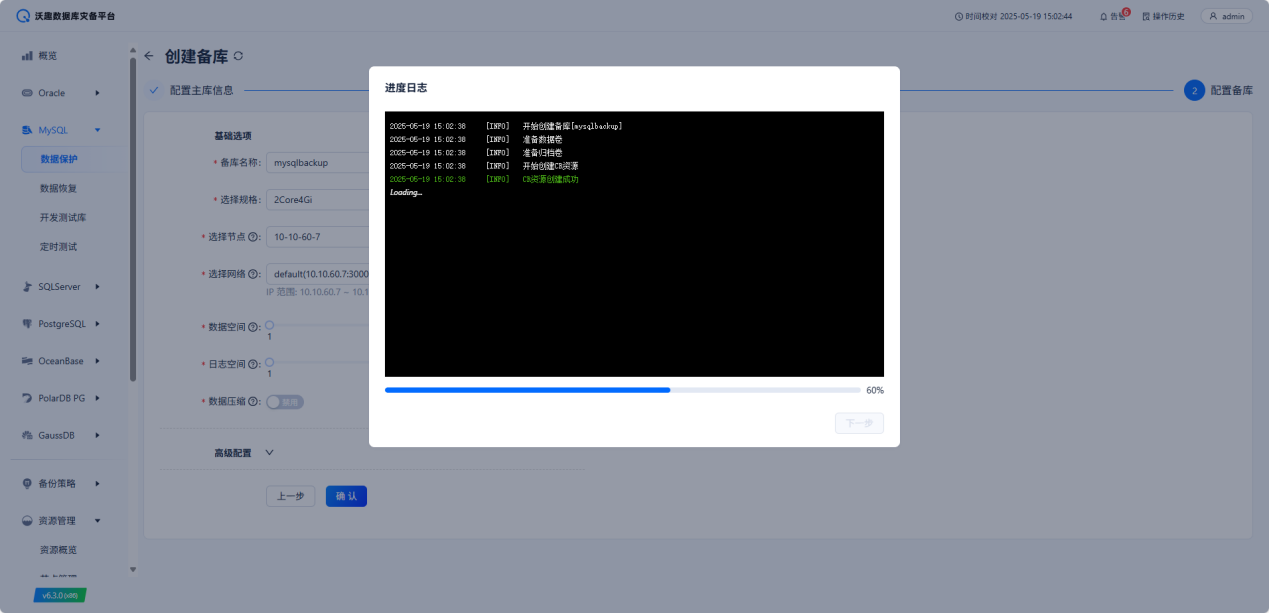Screen dimensions: 1269x613
Task: Click the help icon beside 选择网络
Action: click(254, 274)
